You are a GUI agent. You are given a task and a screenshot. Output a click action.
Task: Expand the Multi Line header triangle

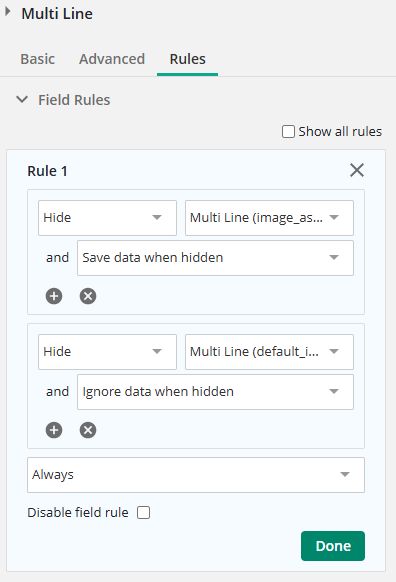click(7, 12)
